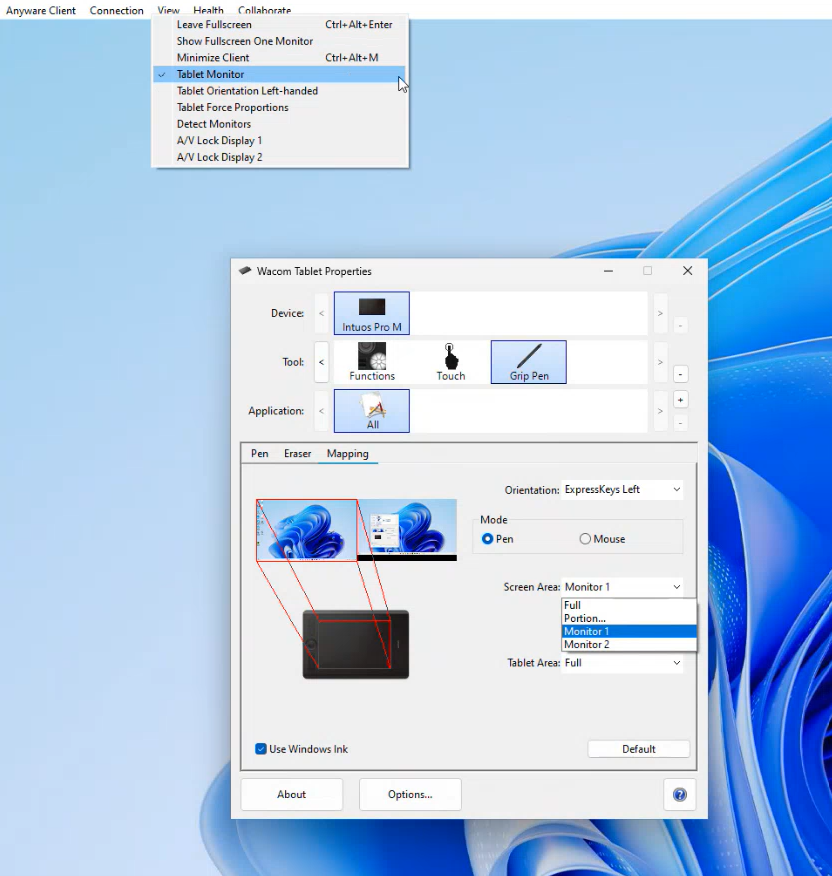The height and width of the screenshot is (876, 832).
Task: Minimize the Wacom Tablet Properties window
Action: tap(608, 271)
